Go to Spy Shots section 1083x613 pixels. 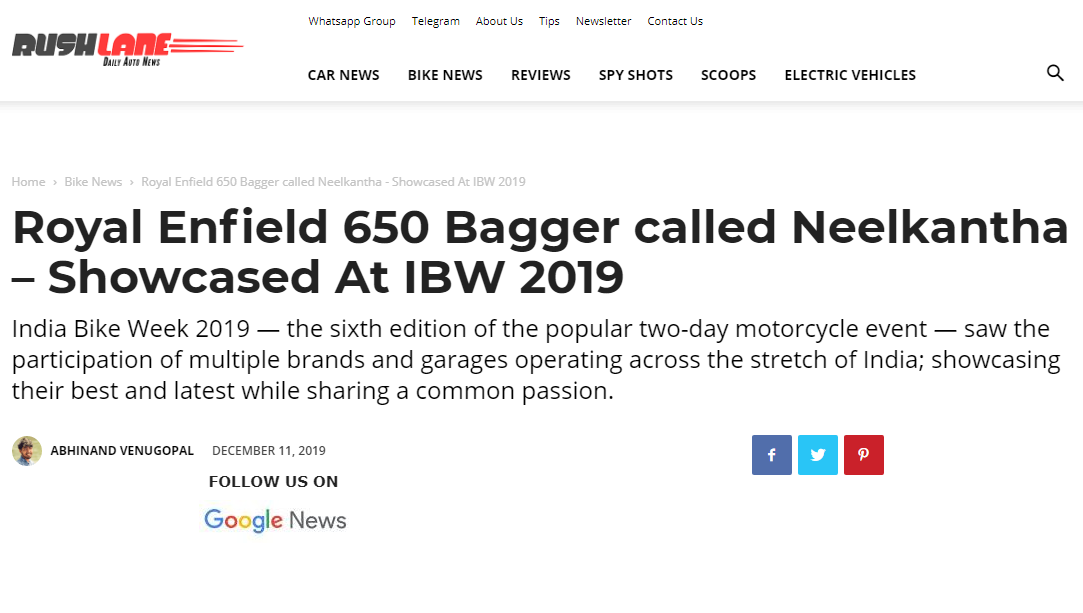tap(635, 75)
